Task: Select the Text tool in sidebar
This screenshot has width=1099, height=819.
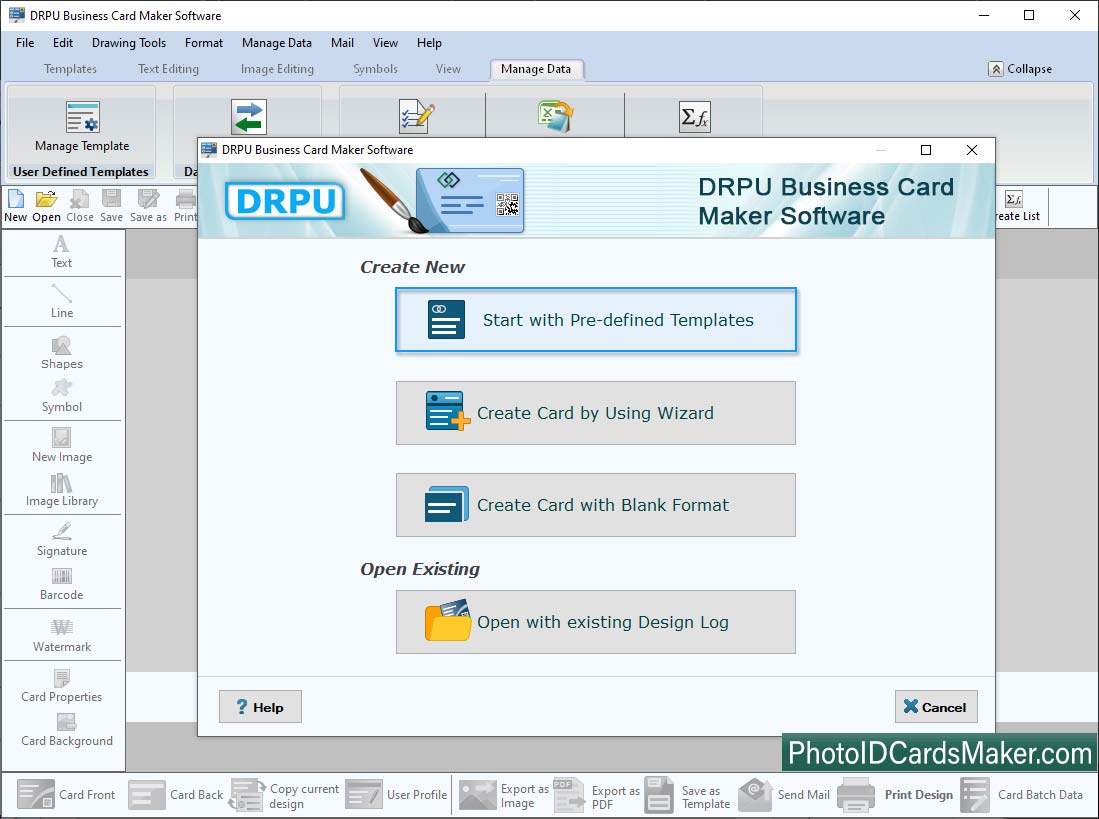Action: coord(62,252)
